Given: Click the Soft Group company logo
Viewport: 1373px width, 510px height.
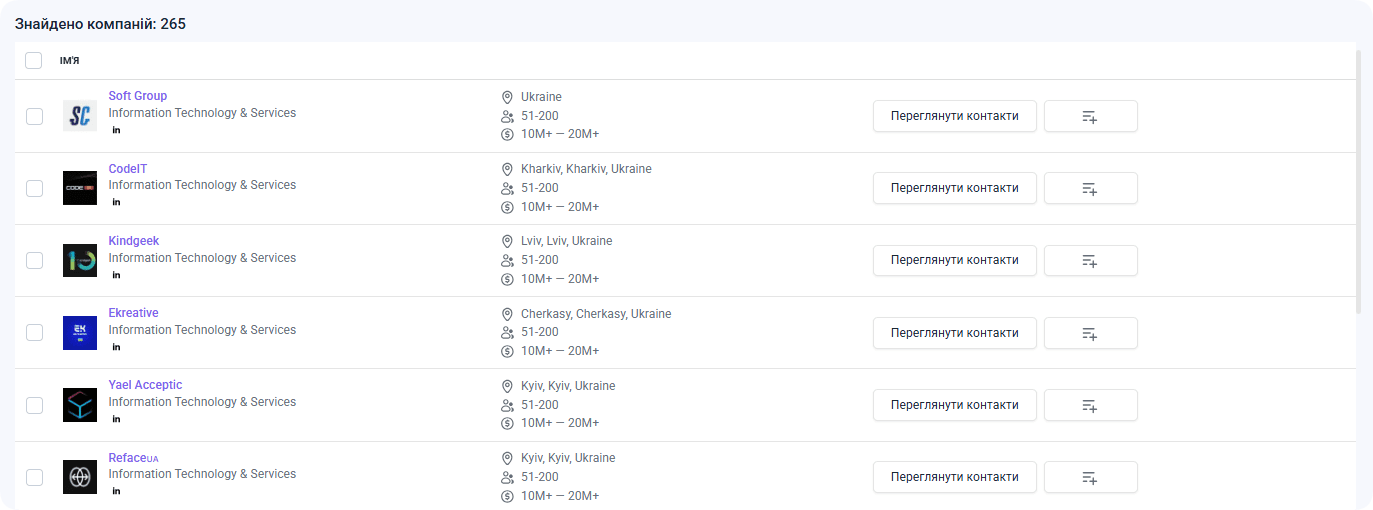Looking at the screenshot, I should tap(80, 116).
